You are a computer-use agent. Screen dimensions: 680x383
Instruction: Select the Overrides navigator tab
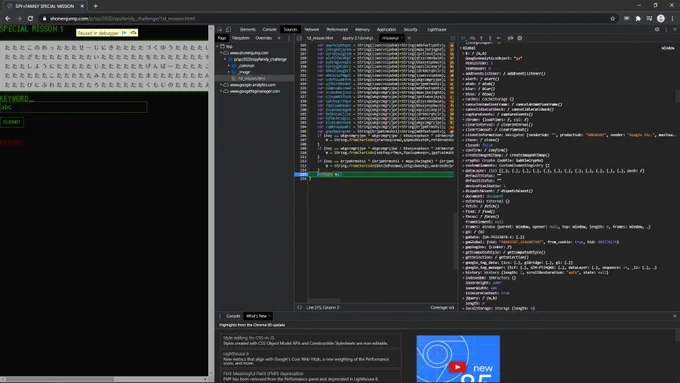(264, 38)
